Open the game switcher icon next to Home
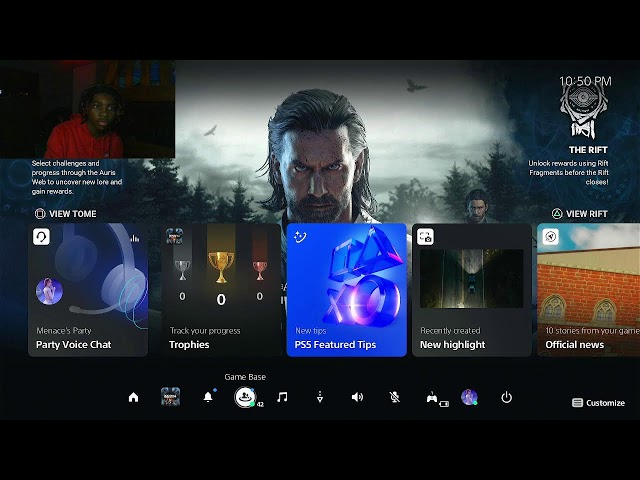The image size is (640, 480). click(x=170, y=397)
